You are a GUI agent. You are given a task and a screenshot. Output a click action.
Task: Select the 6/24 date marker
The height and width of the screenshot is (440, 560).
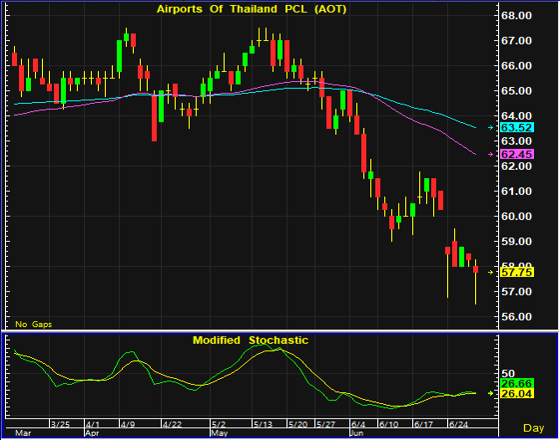458,425
